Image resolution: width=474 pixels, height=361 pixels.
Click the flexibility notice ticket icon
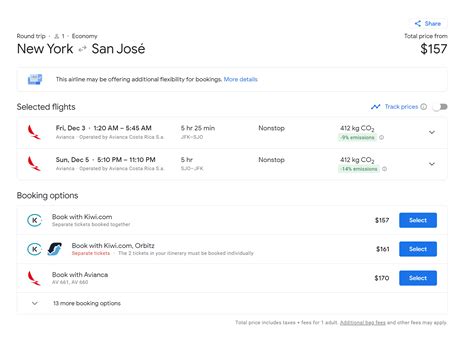tap(35, 79)
